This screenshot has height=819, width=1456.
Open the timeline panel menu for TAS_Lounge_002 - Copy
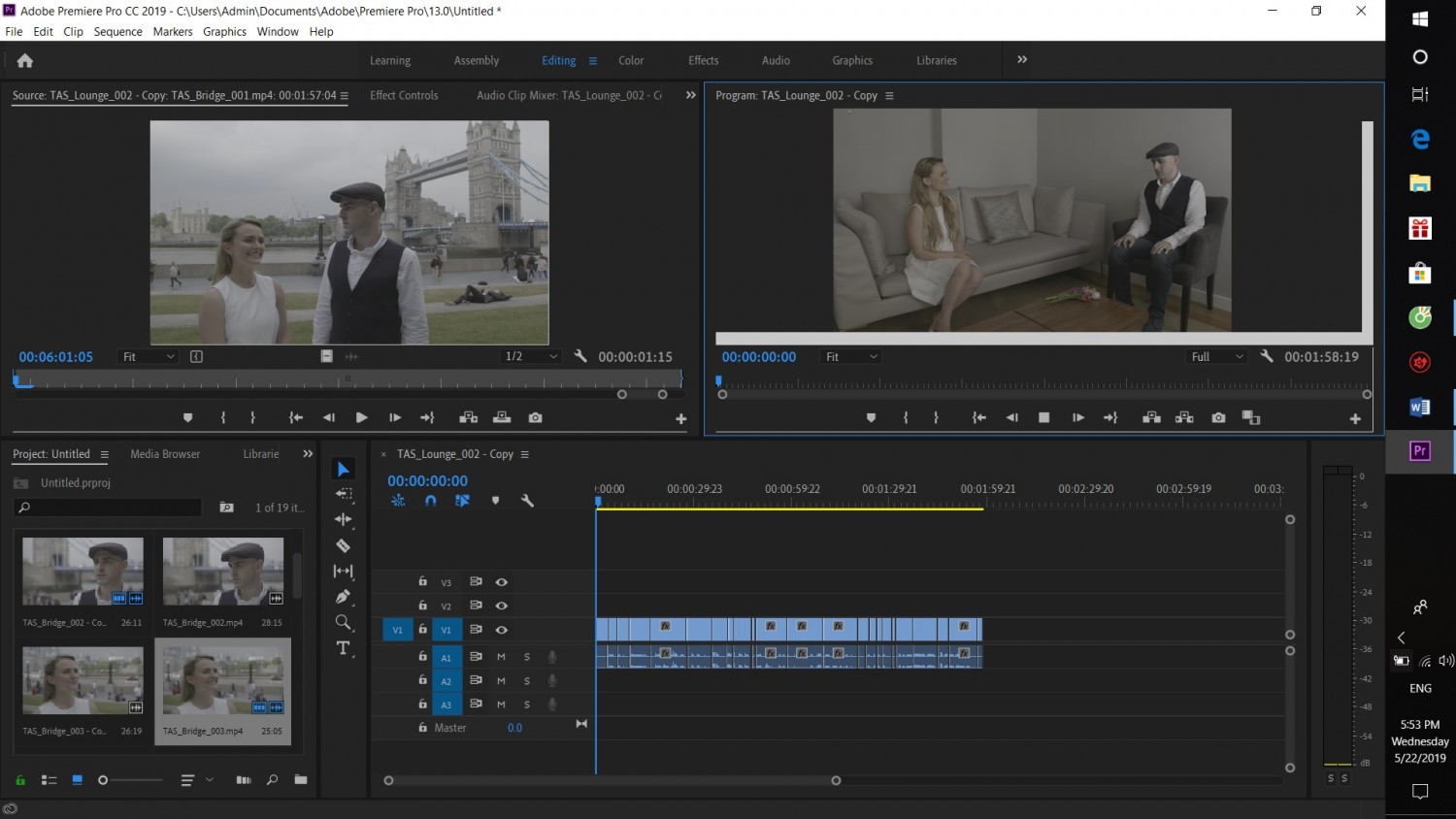coord(525,454)
